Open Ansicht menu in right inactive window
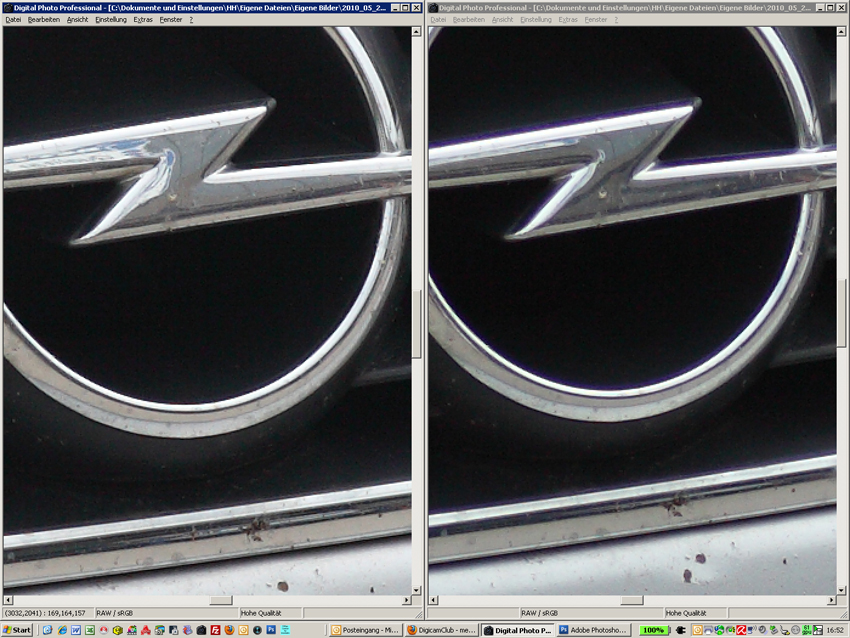 (503, 20)
